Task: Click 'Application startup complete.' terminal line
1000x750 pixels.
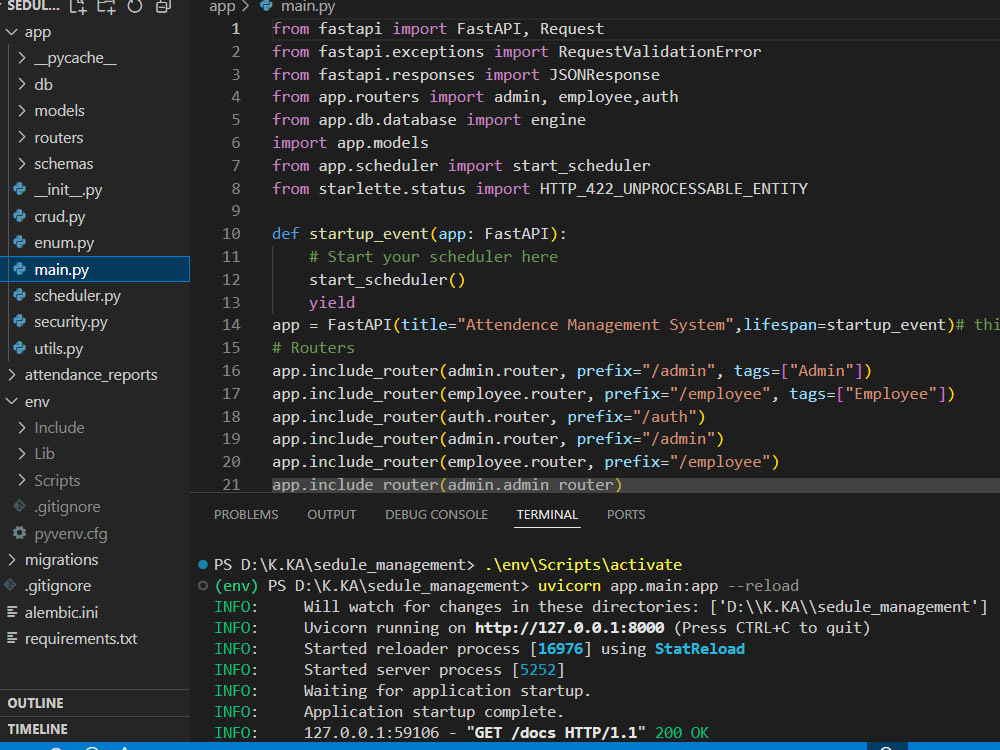Action: point(434,711)
